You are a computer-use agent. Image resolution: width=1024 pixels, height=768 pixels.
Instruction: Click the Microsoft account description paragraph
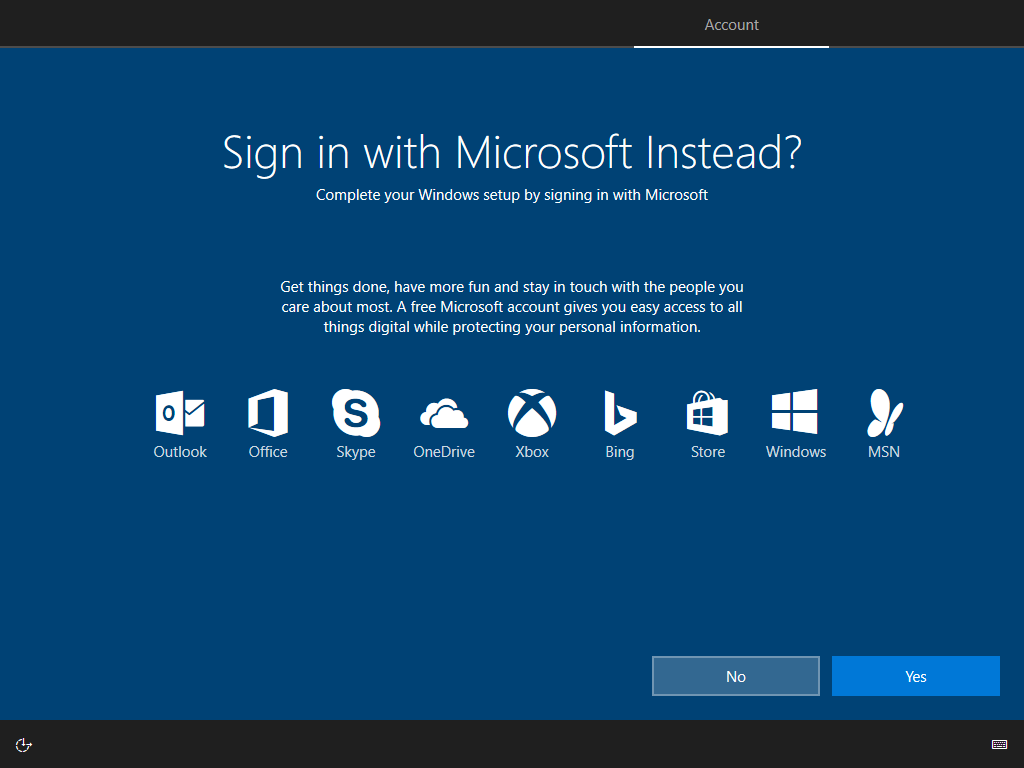click(x=511, y=306)
